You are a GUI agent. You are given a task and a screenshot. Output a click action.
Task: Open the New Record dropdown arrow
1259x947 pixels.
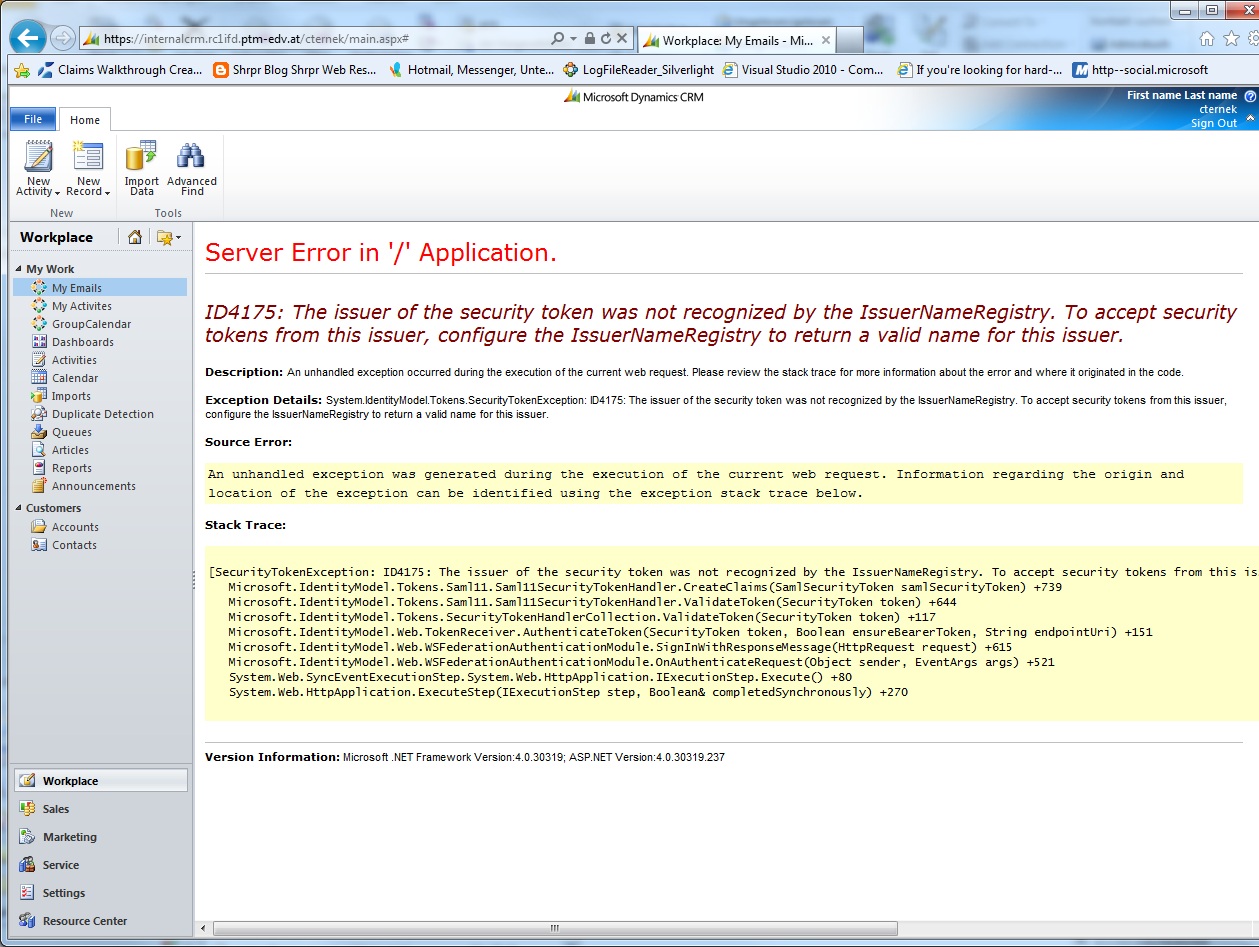pyautogui.click(x=107, y=193)
